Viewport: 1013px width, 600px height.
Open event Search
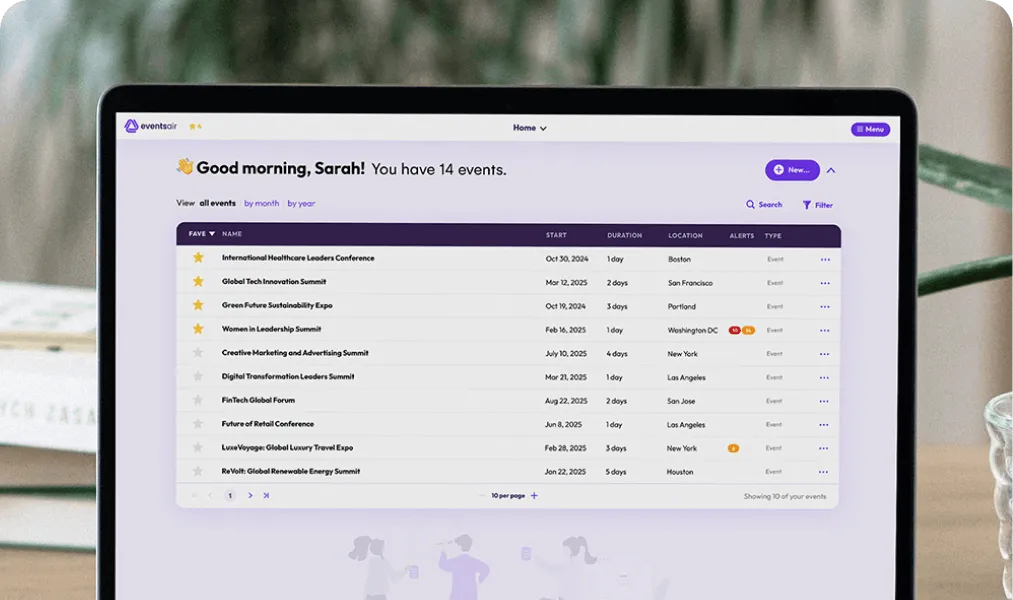coord(764,204)
